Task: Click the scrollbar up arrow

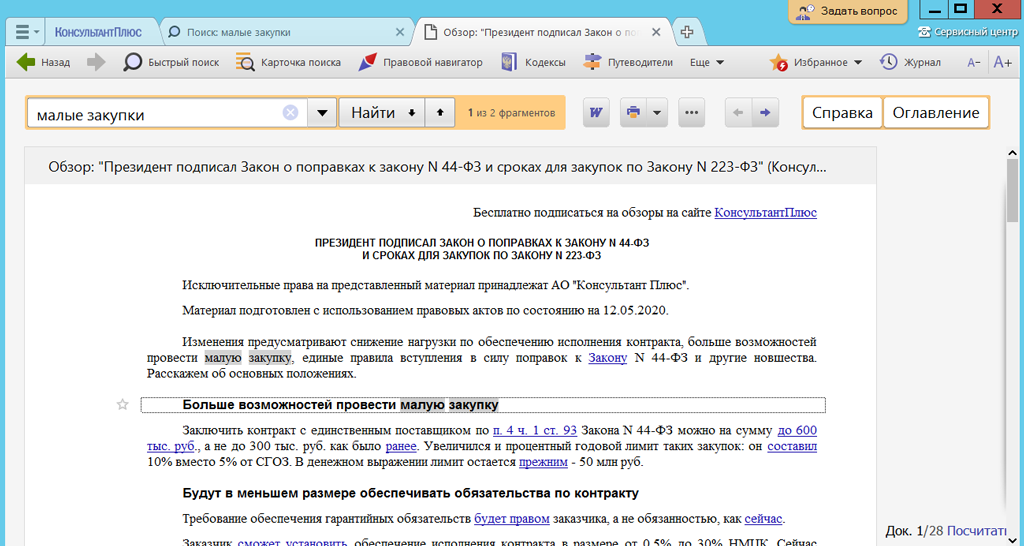Action: click(1013, 153)
